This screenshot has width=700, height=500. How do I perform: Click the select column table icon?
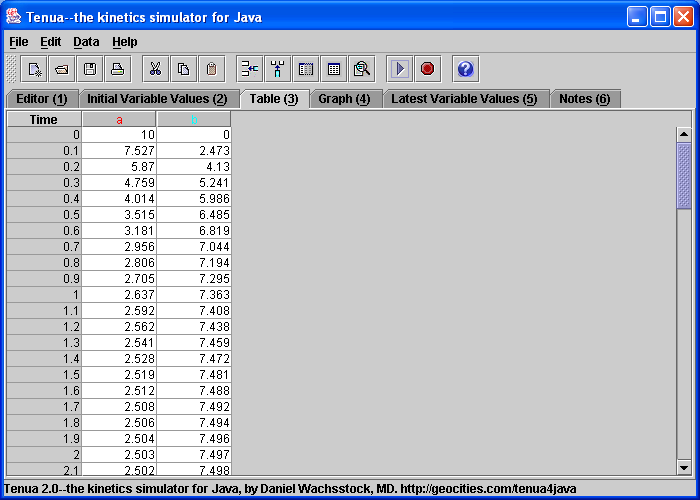pyautogui.click(x=306, y=69)
